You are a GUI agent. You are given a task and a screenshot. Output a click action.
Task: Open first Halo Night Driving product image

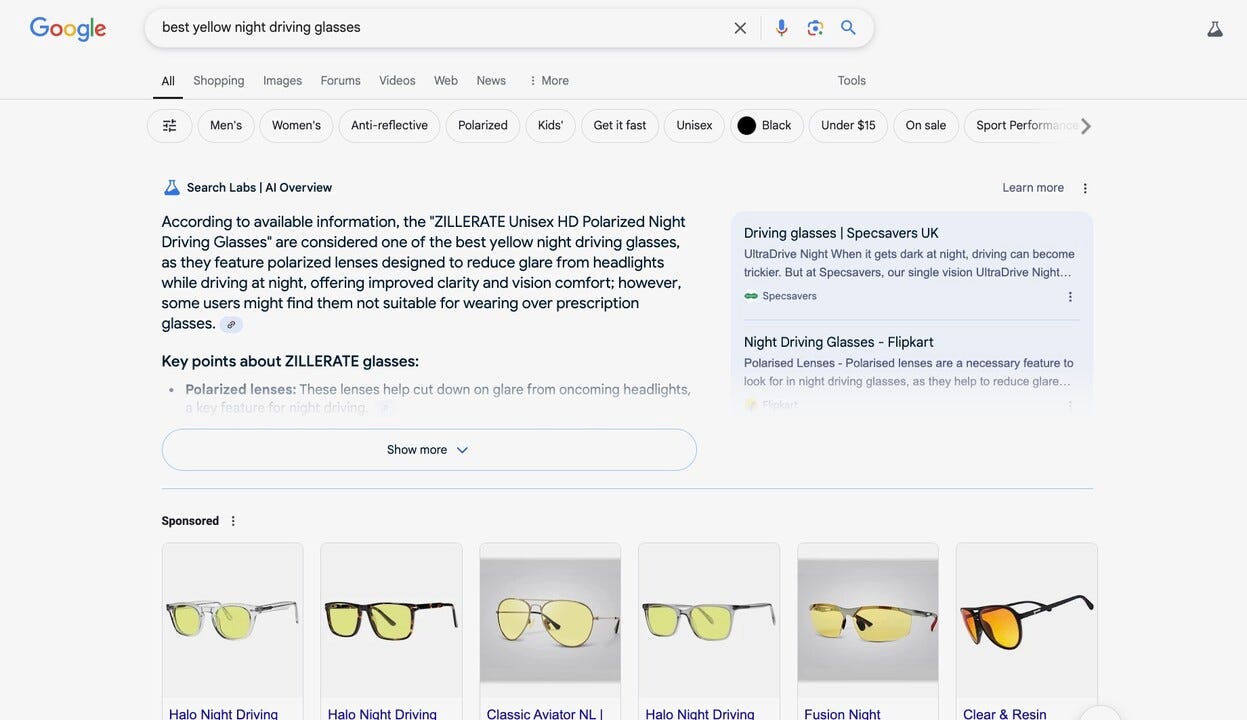click(x=232, y=620)
